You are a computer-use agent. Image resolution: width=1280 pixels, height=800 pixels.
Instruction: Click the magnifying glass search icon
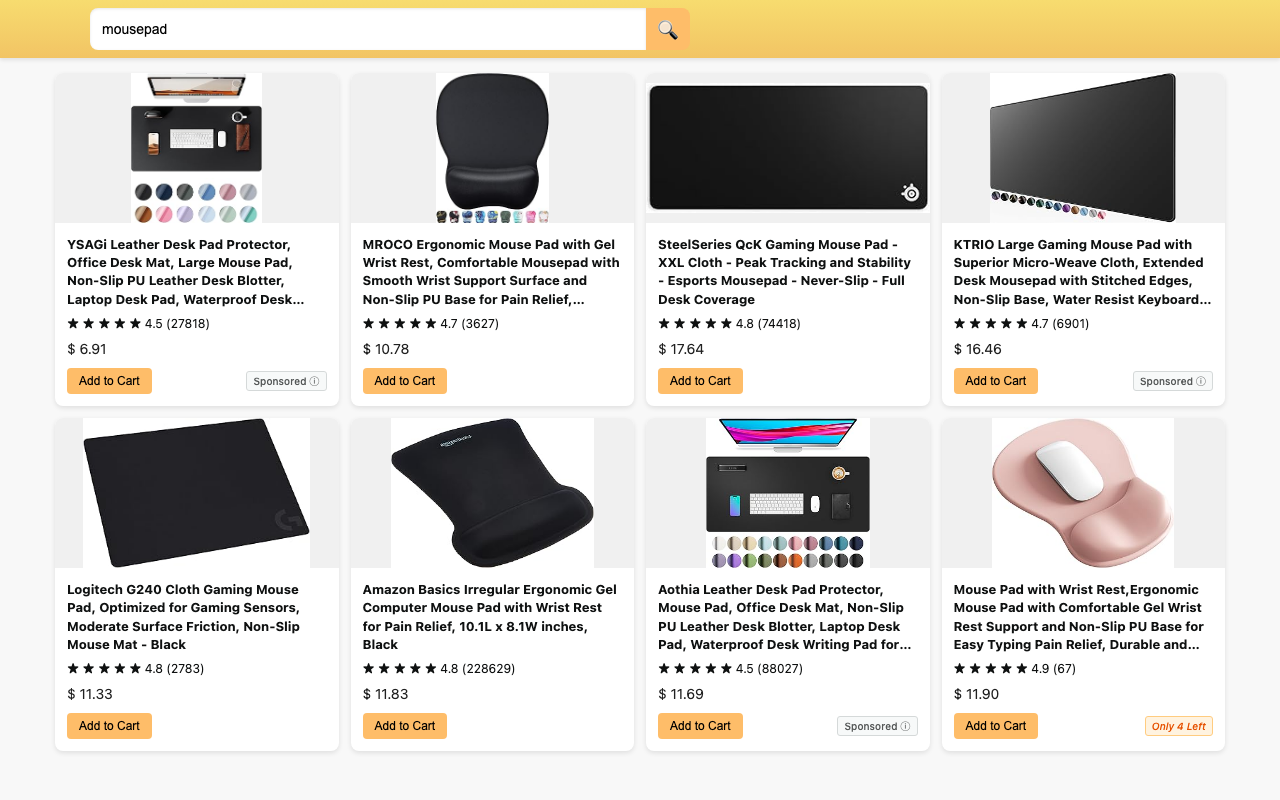tap(667, 30)
